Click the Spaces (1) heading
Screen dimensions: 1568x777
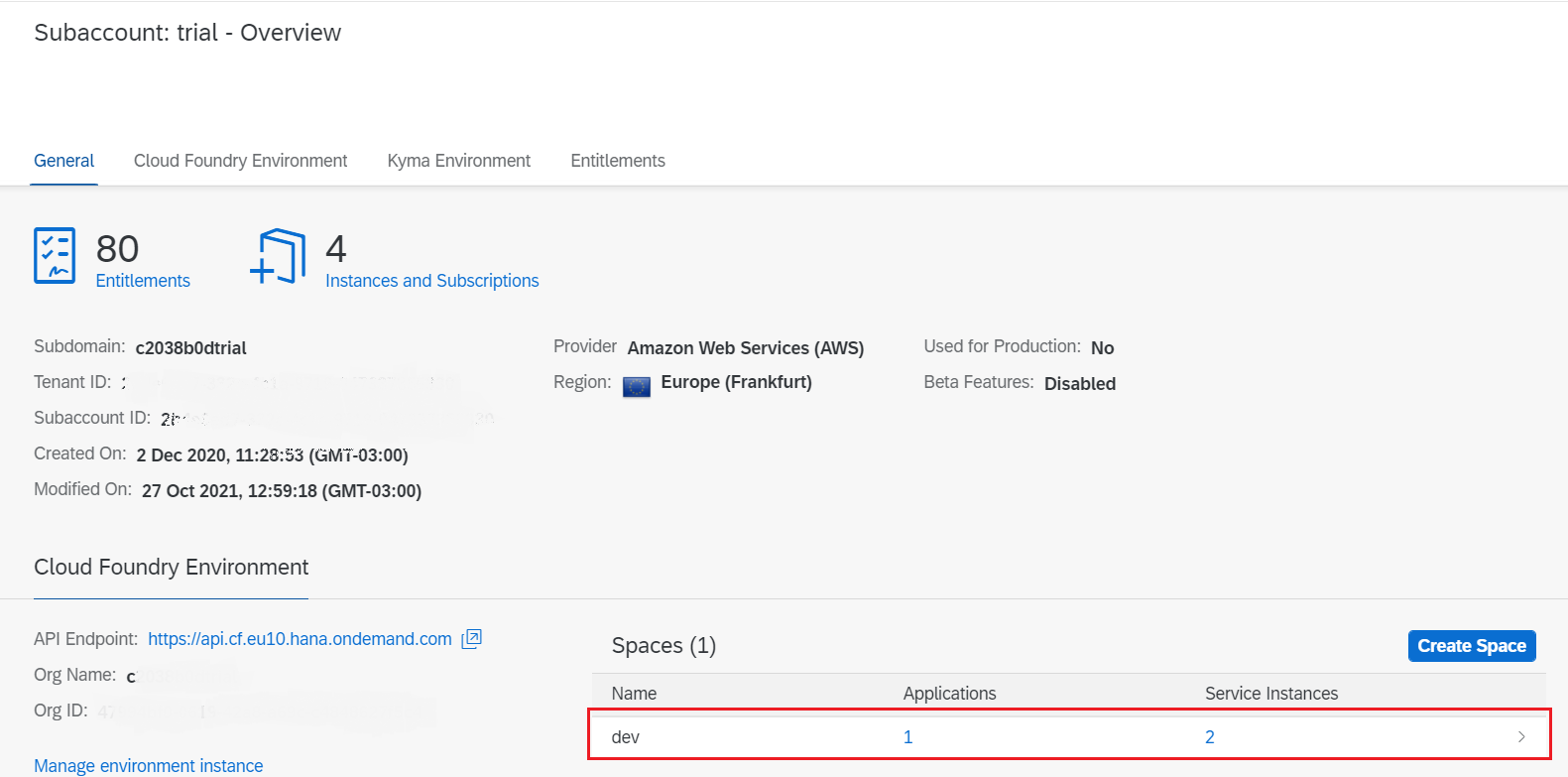click(663, 646)
